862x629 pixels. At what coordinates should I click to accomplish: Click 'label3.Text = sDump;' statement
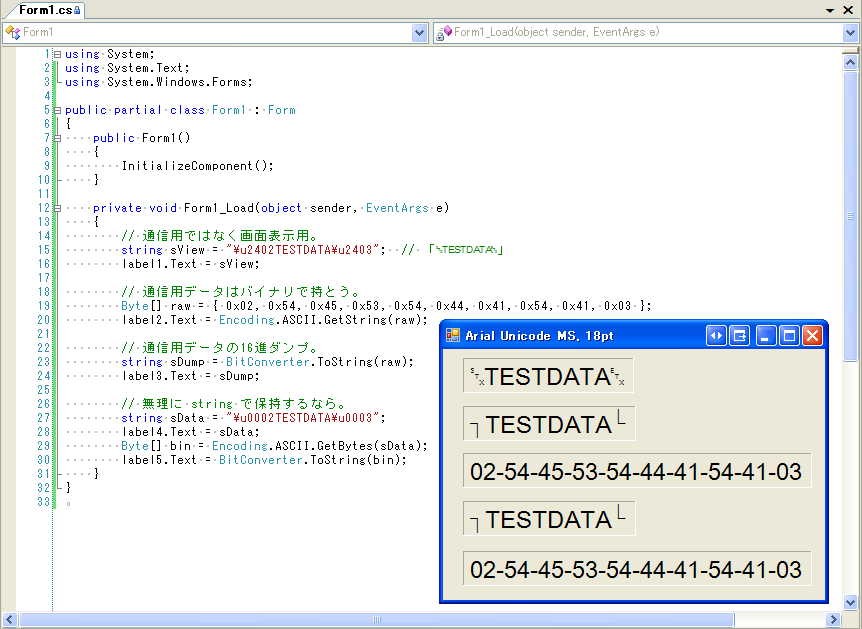(190, 377)
